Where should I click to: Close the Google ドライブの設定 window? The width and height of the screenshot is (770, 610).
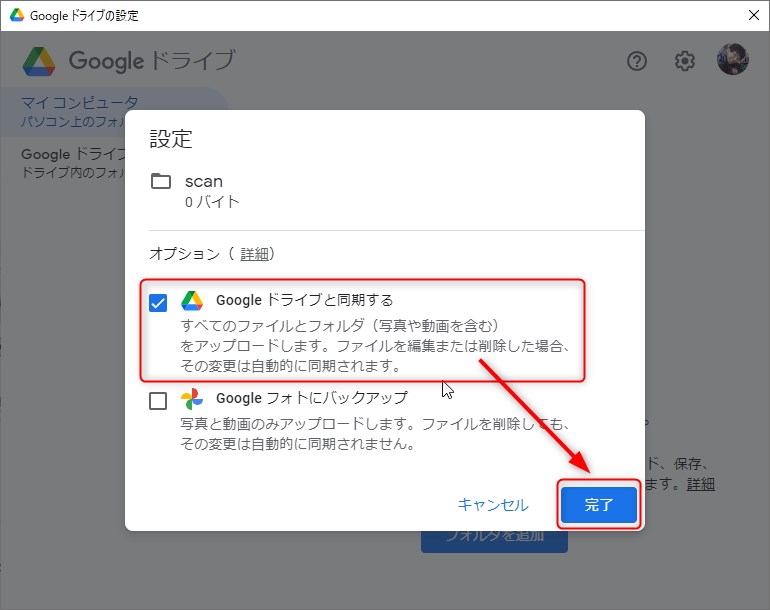[x=753, y=15]
